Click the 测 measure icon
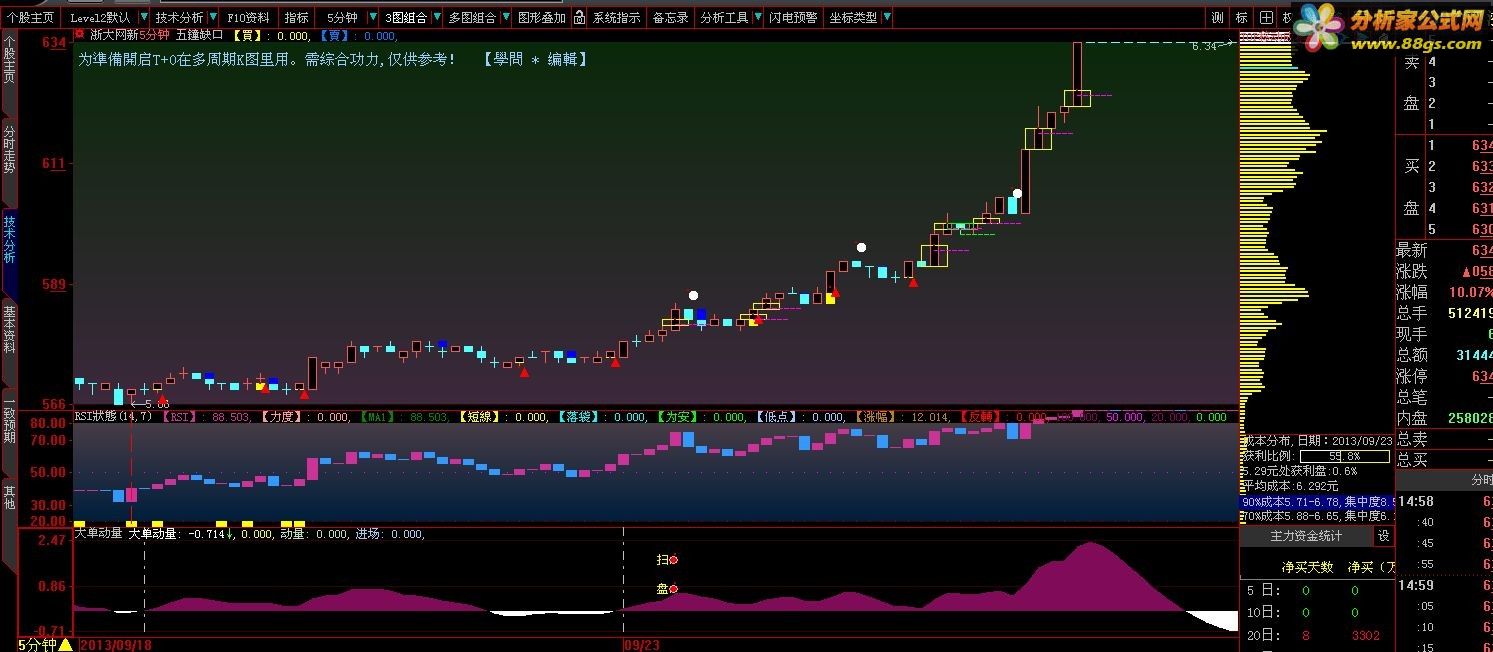This screenshot has height=652, width=1493. [1217, 17]
